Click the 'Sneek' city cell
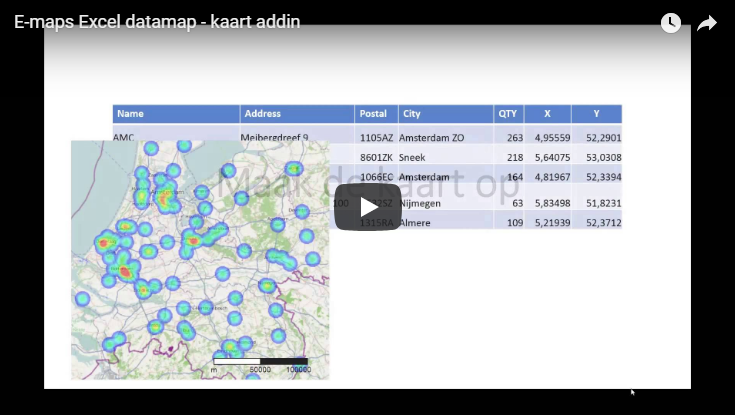 [x=412, y=158]
